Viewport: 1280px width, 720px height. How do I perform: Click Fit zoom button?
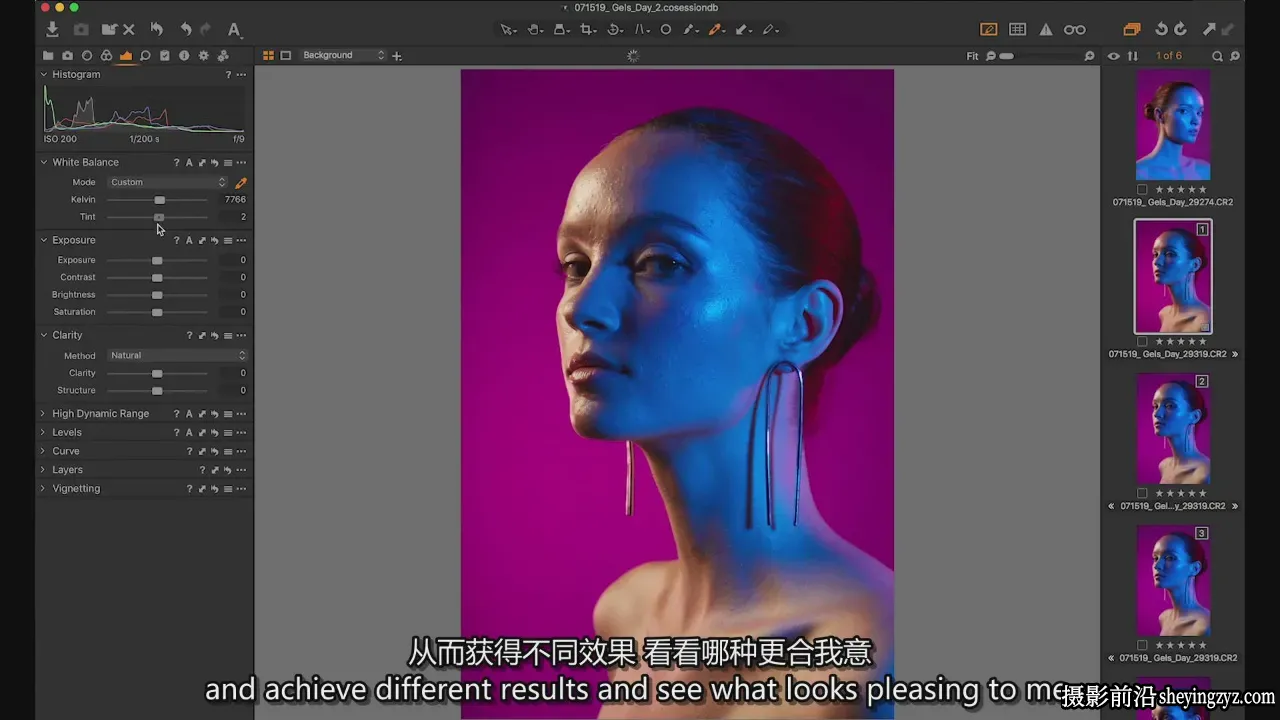(972, 56)
